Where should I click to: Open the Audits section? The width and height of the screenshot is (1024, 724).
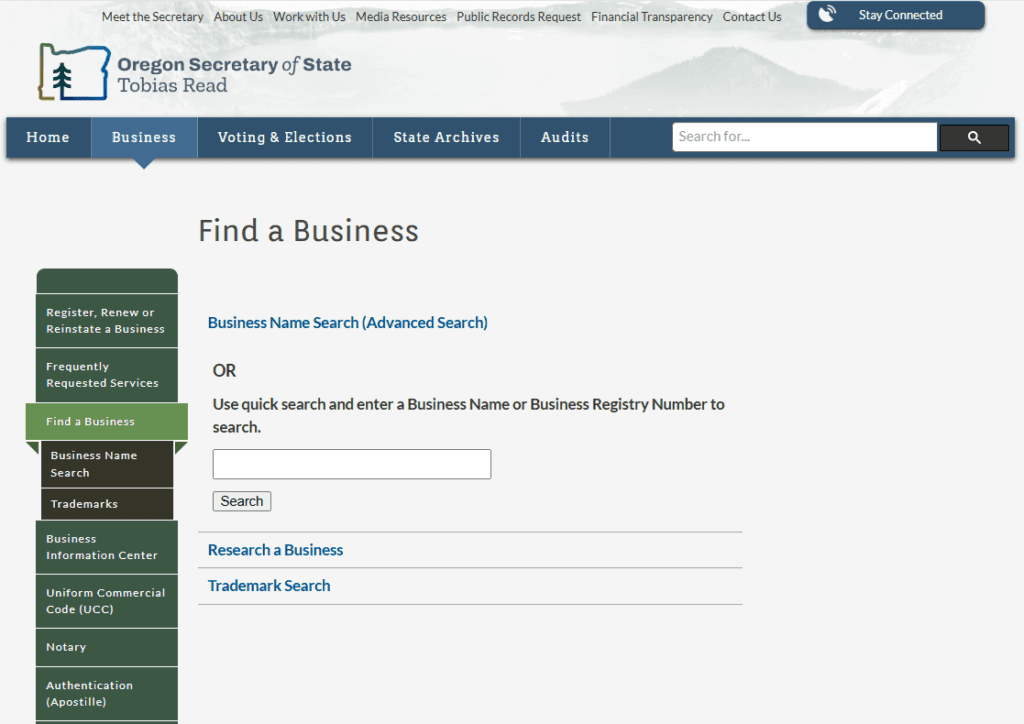click(564, 137)
